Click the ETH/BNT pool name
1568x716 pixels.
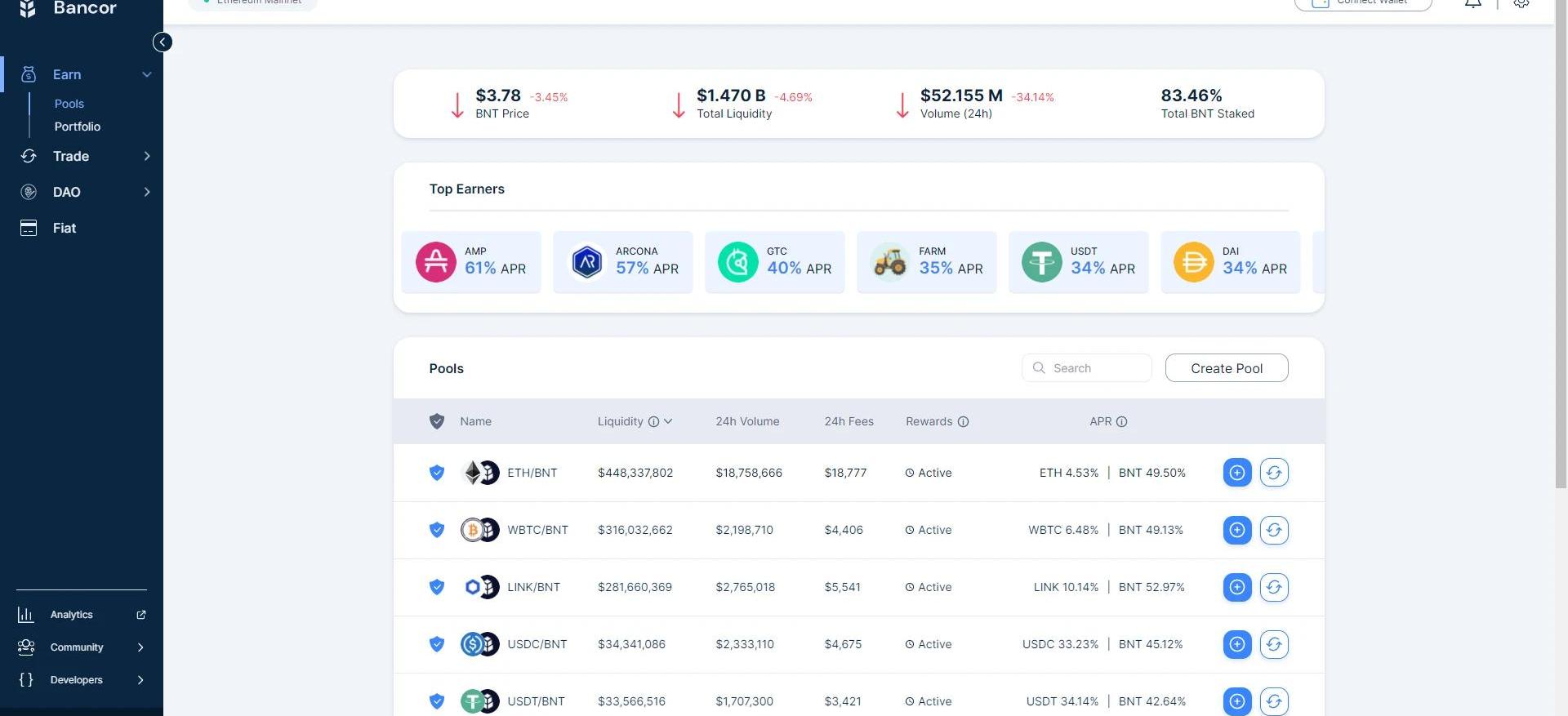(x=532, y=473)
